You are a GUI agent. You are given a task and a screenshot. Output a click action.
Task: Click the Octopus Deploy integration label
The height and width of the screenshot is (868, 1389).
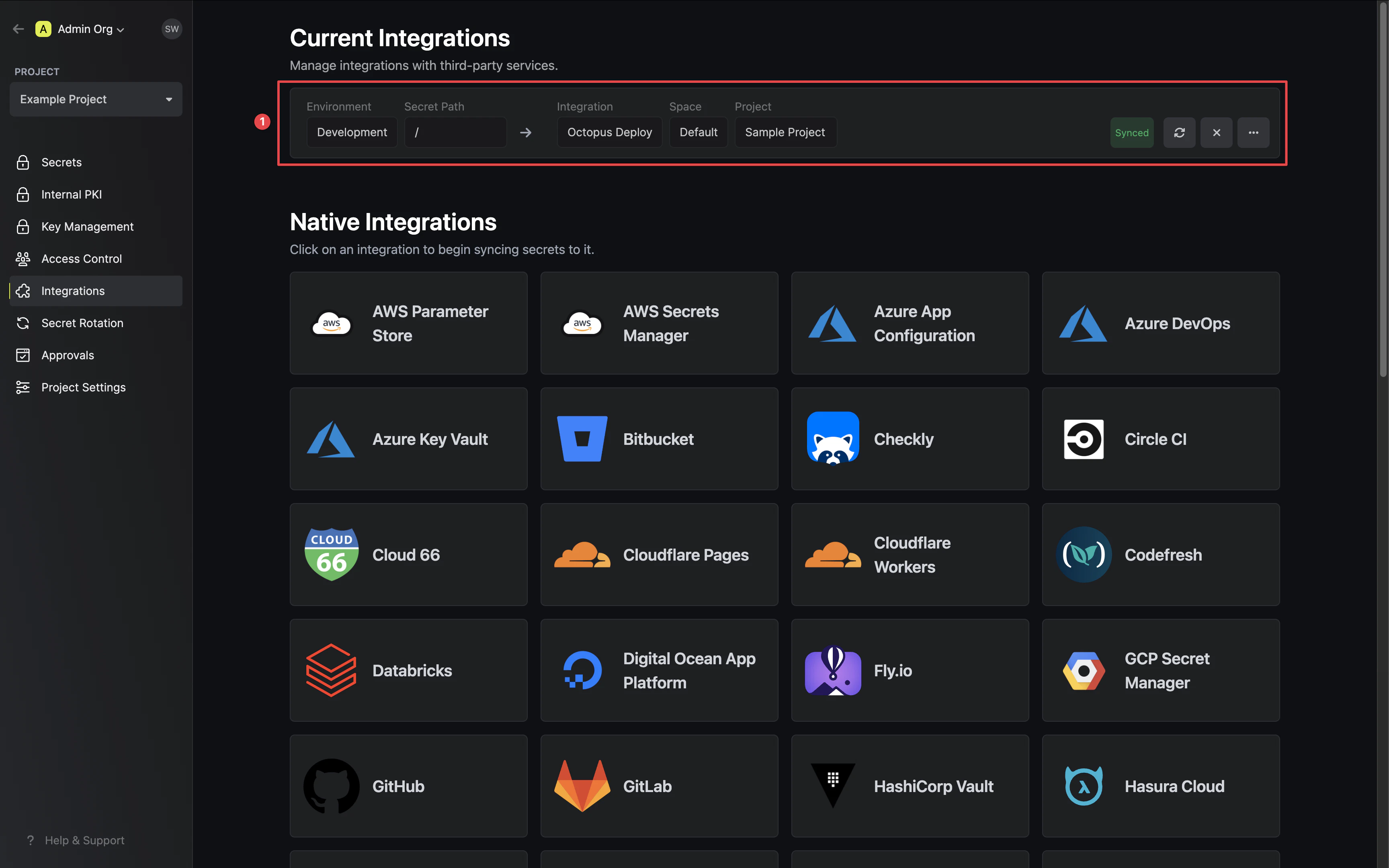click(610, 132)
